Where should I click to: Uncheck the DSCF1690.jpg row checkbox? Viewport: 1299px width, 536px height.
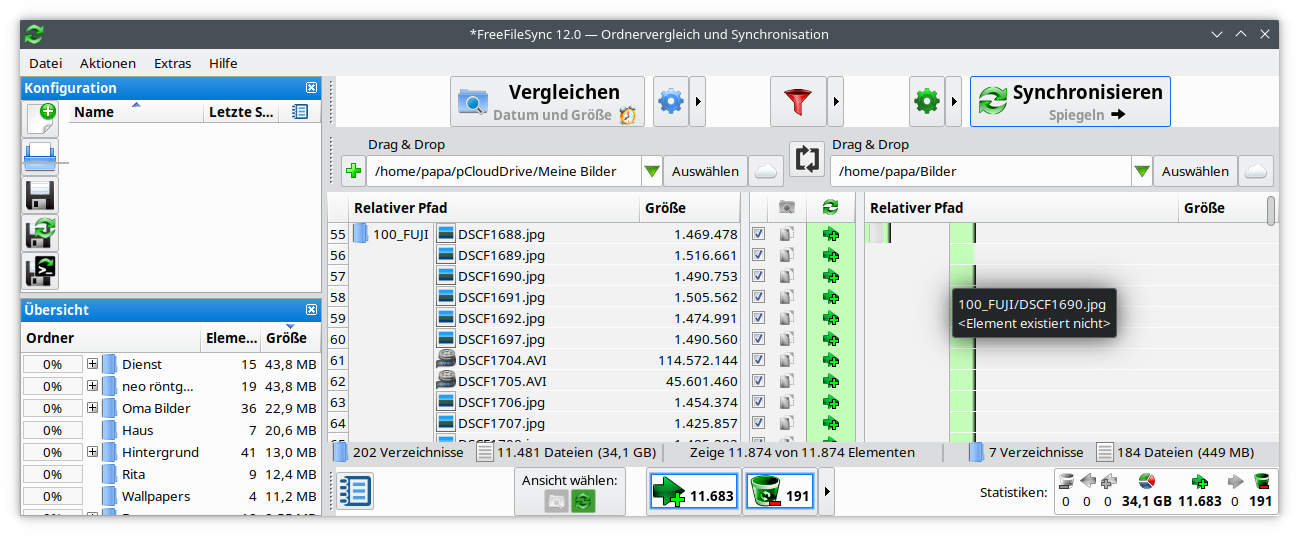point(758,276)
